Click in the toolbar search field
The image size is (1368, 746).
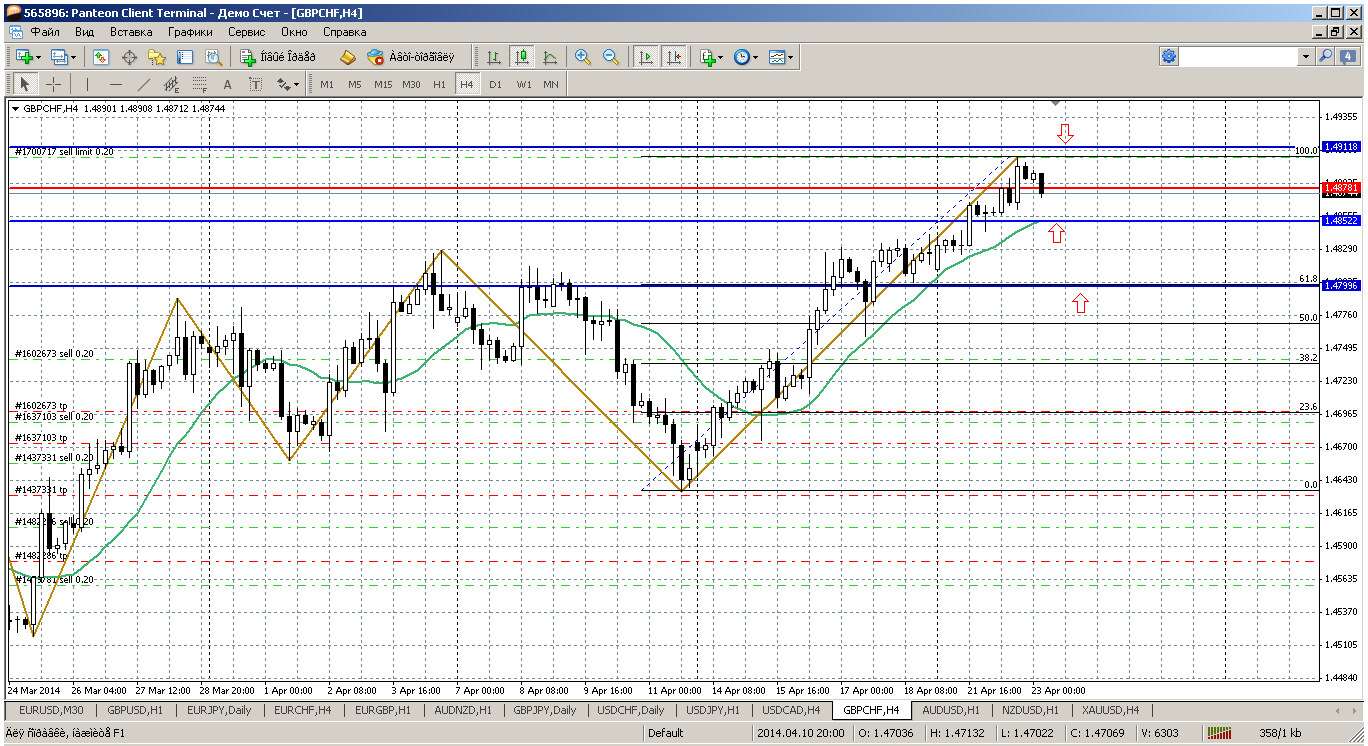[1239, 57]
